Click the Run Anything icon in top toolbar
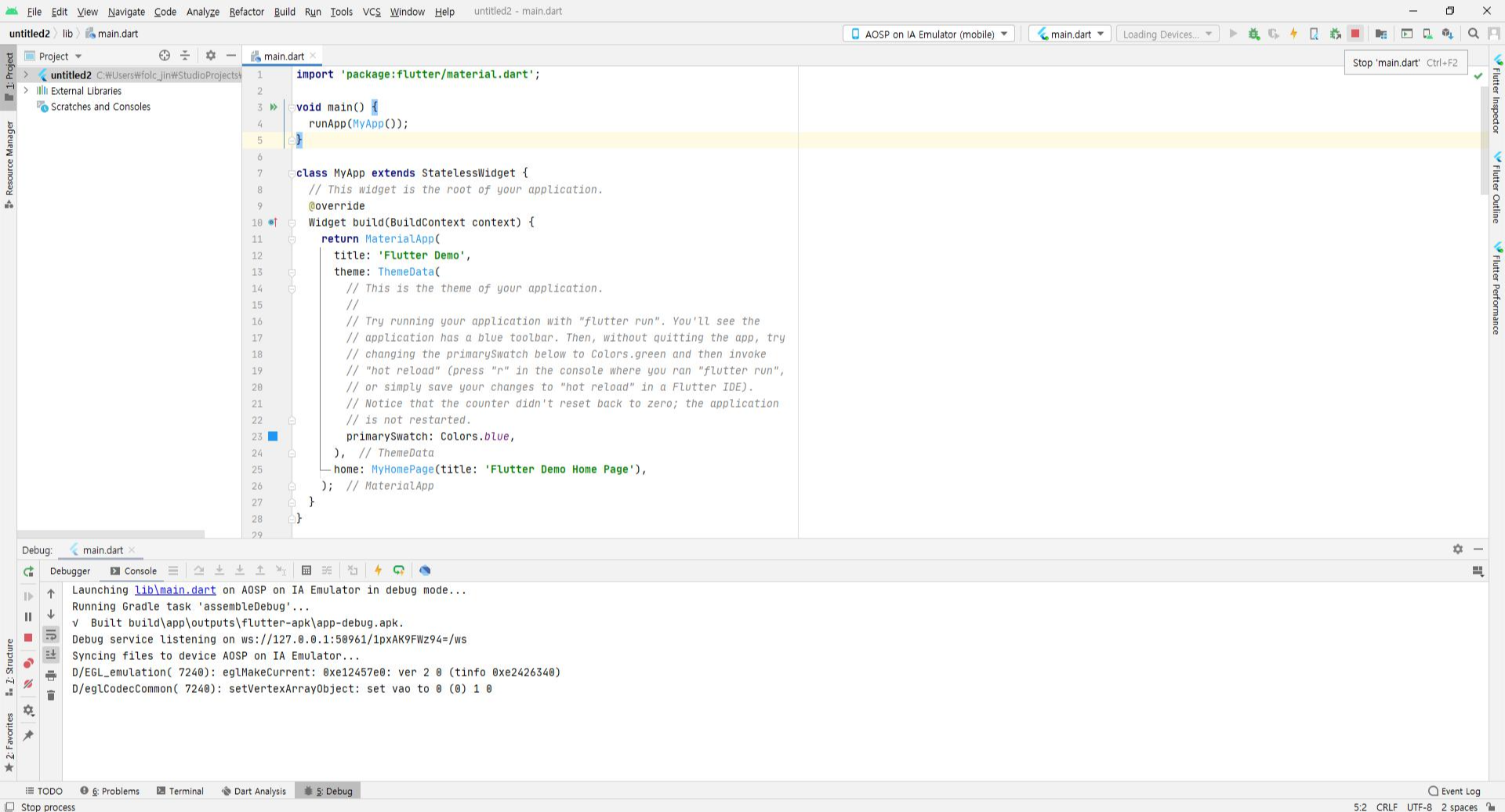Image resolution: width=1505 pixels, height=812 pixels. (1407, 34)
